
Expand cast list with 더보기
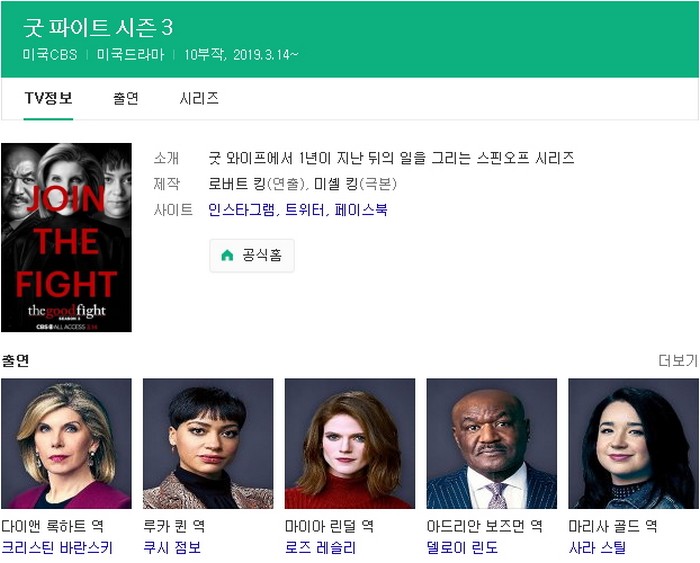point(678,361)
